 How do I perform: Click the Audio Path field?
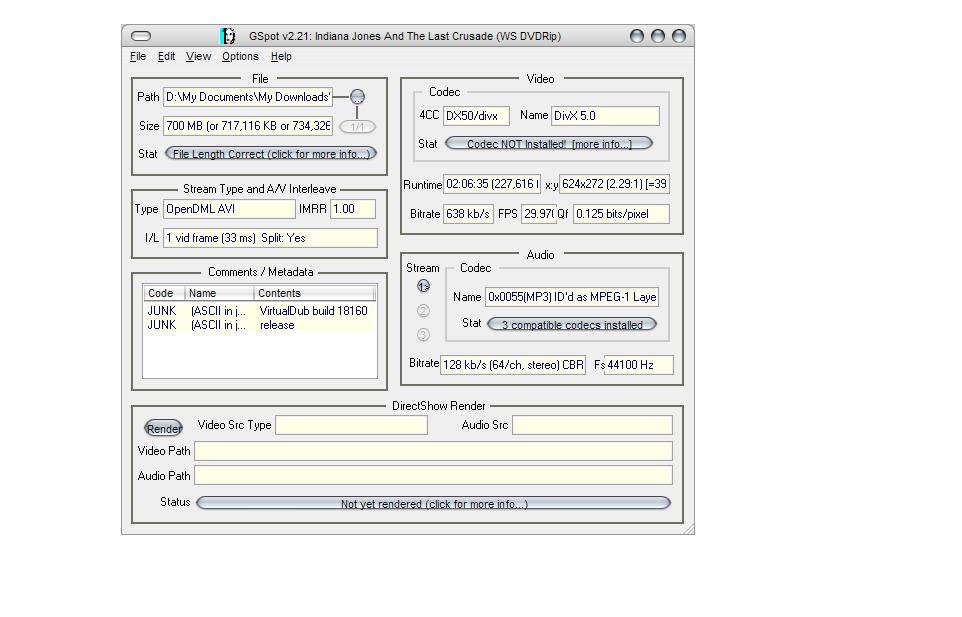(x=433, y=475)
